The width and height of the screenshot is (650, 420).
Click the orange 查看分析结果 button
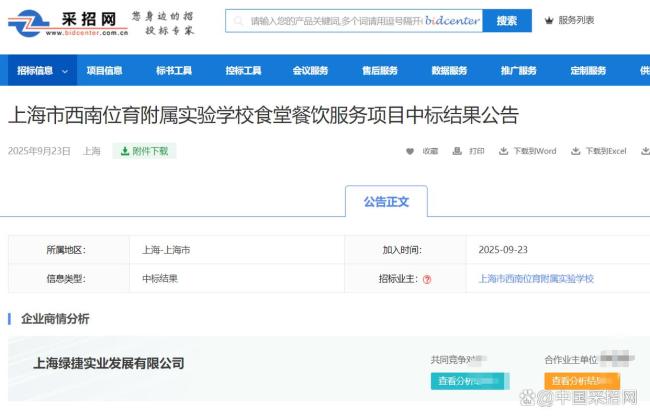[581, 381]
